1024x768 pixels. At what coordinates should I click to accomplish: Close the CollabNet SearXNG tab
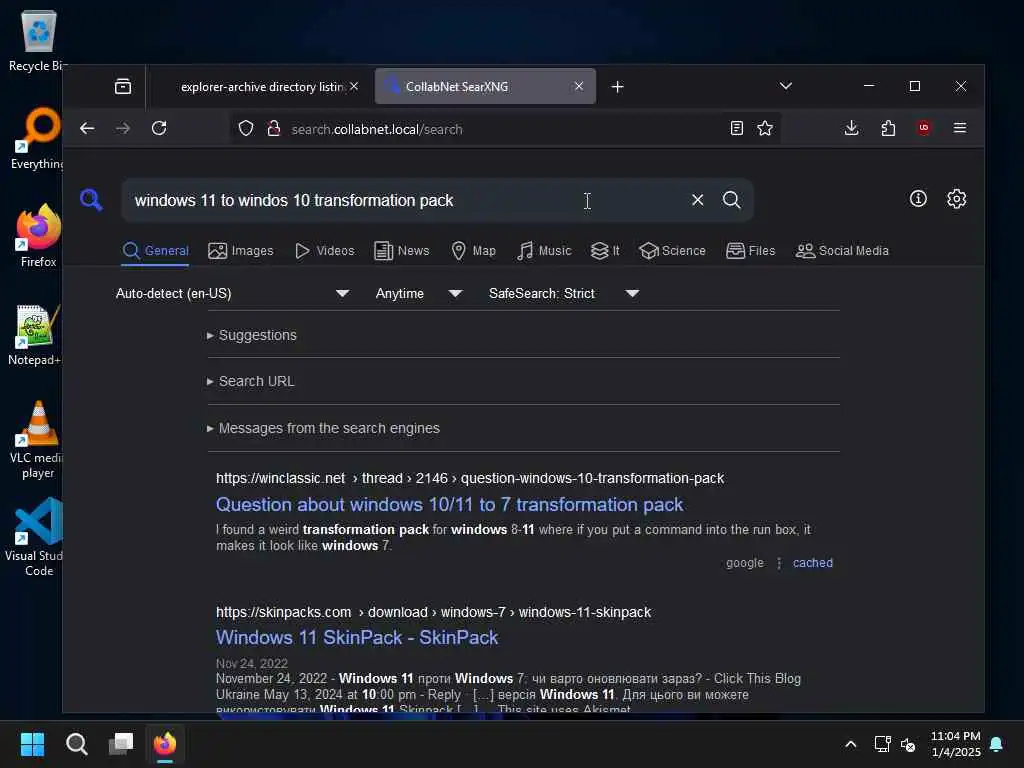(579, 86)
